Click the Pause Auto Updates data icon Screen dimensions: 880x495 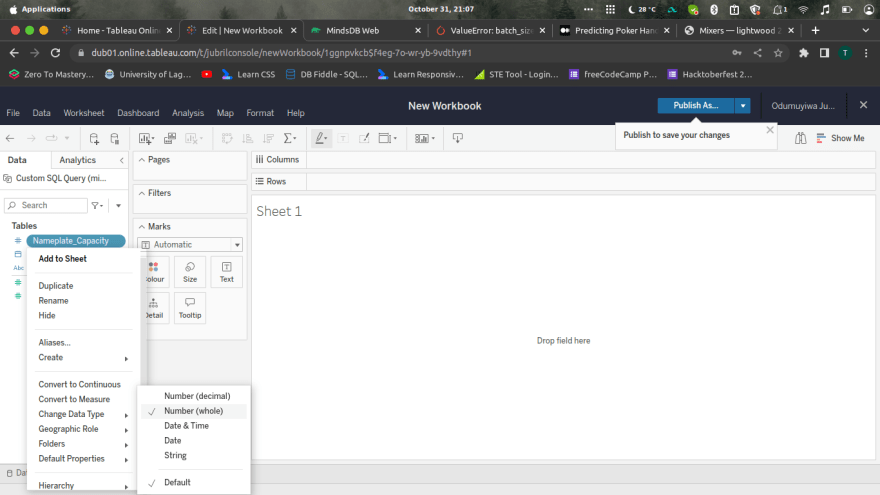click(x=114, y=138)
